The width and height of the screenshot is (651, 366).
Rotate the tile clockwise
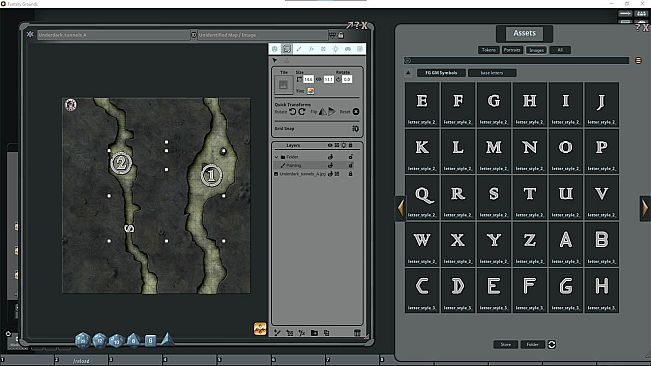pyautogui.click(x=302, y=112)
